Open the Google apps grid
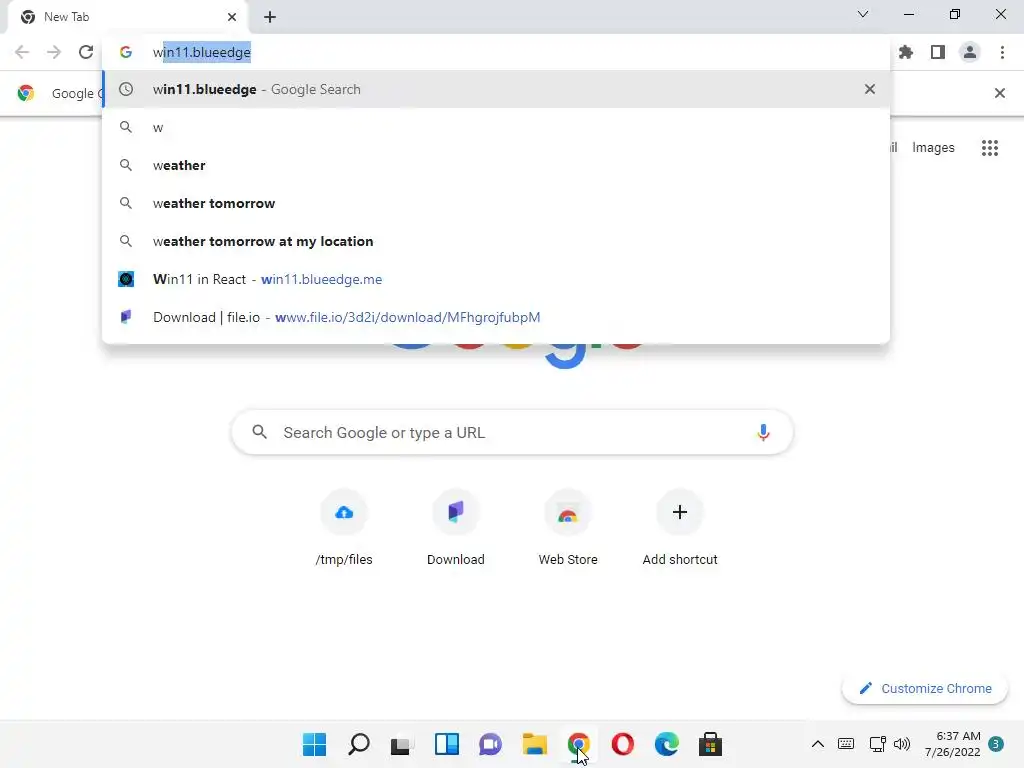This screenshot has height=768, width=1024. point(990,148)
